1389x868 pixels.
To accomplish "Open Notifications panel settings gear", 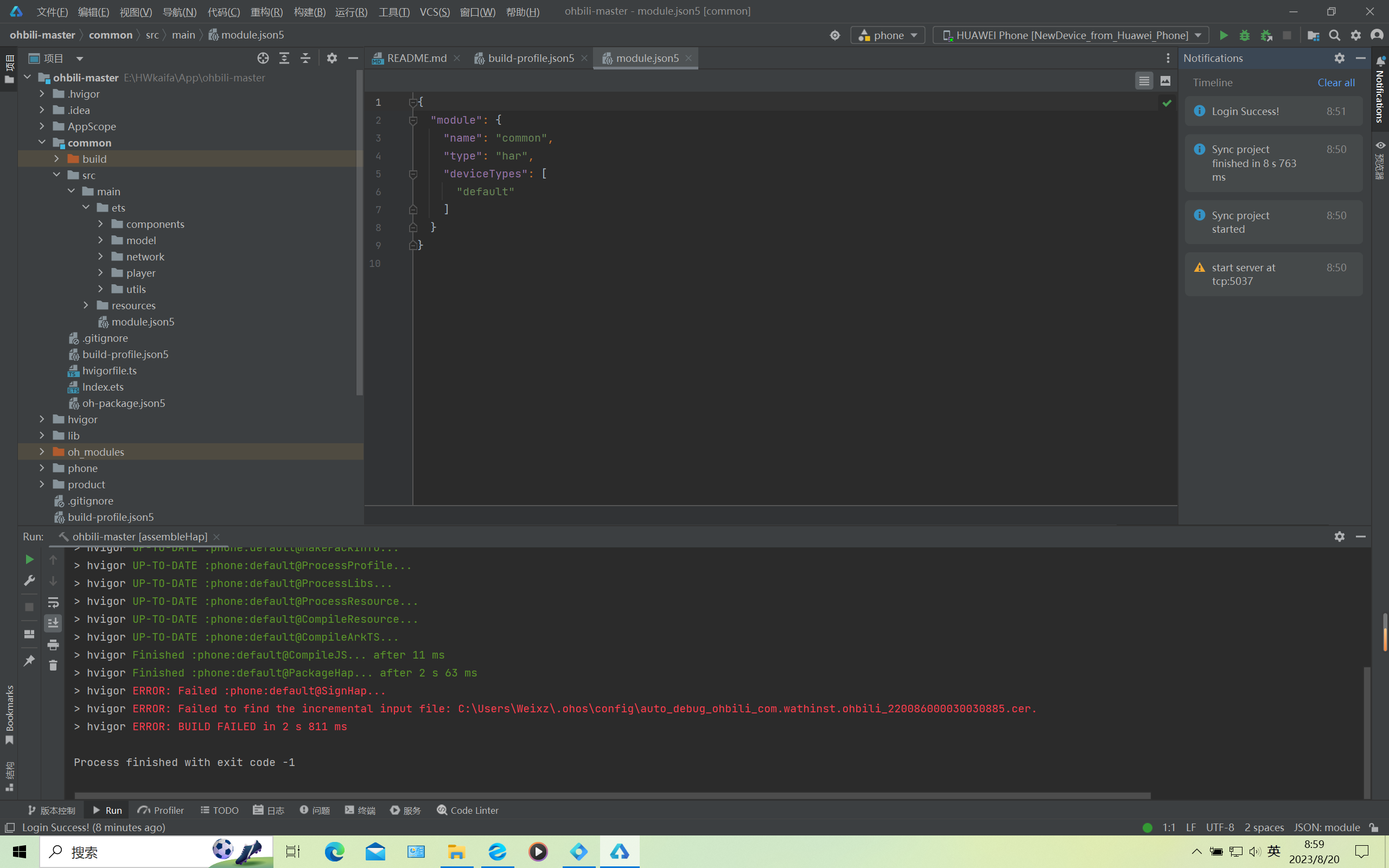I will point(1339,58).
